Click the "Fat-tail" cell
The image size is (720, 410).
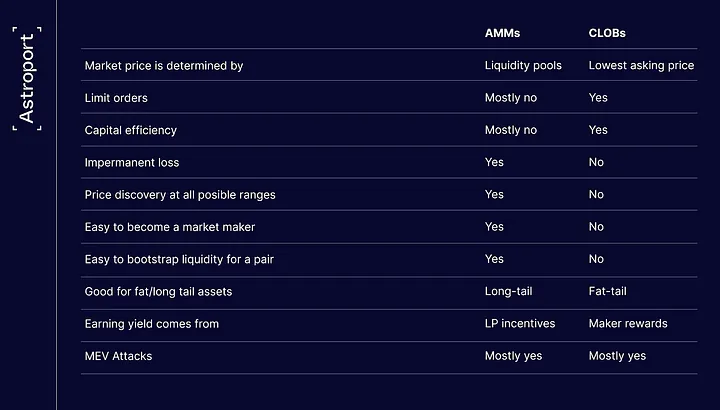pyautogui.click(x=609, y=292)
